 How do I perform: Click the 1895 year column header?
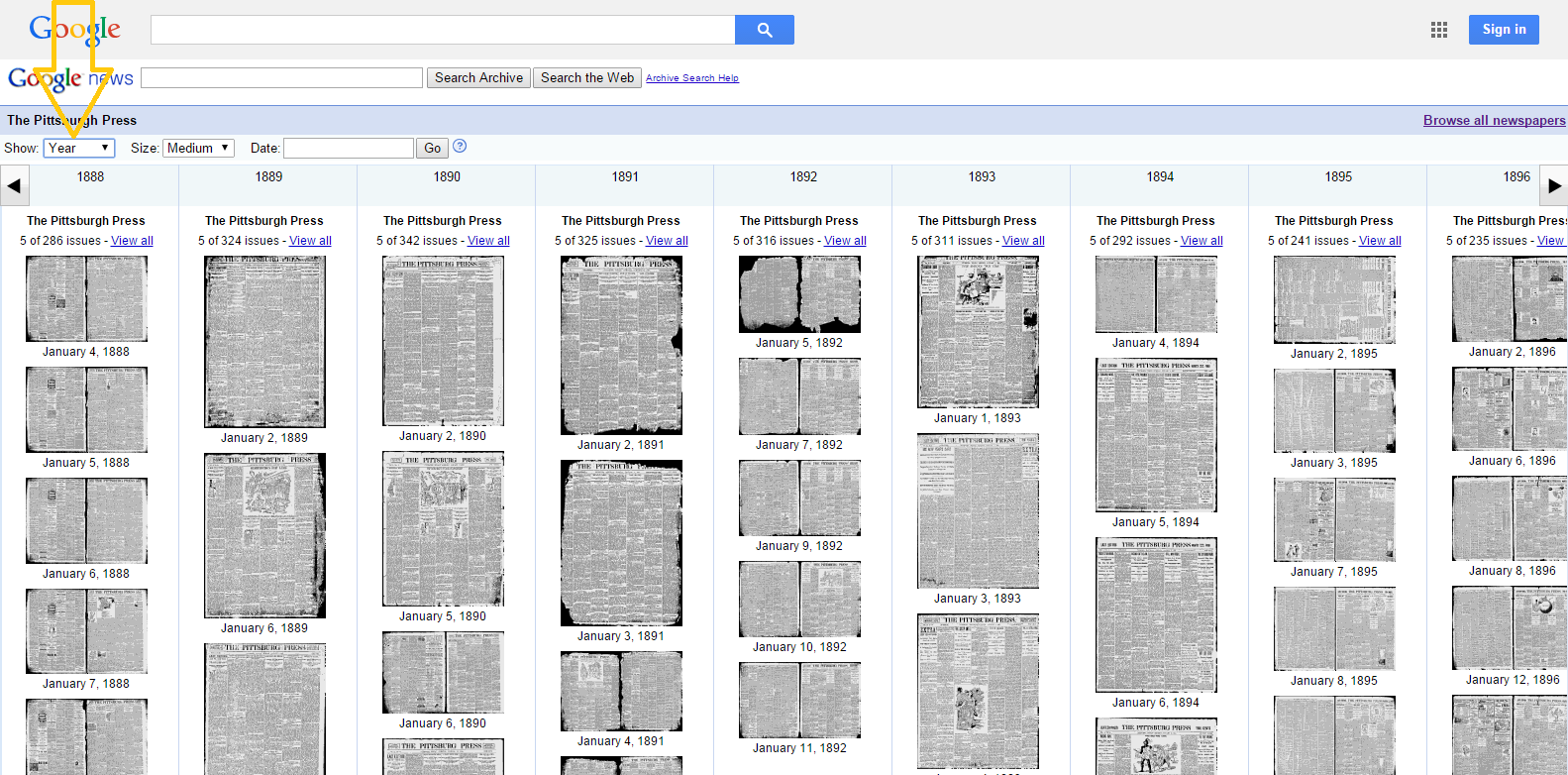[x=1338, y=176]
